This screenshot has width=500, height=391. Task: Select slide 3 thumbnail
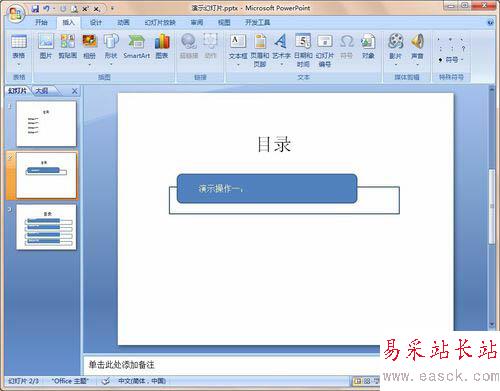pyautogui.click(x=46, y=227)
